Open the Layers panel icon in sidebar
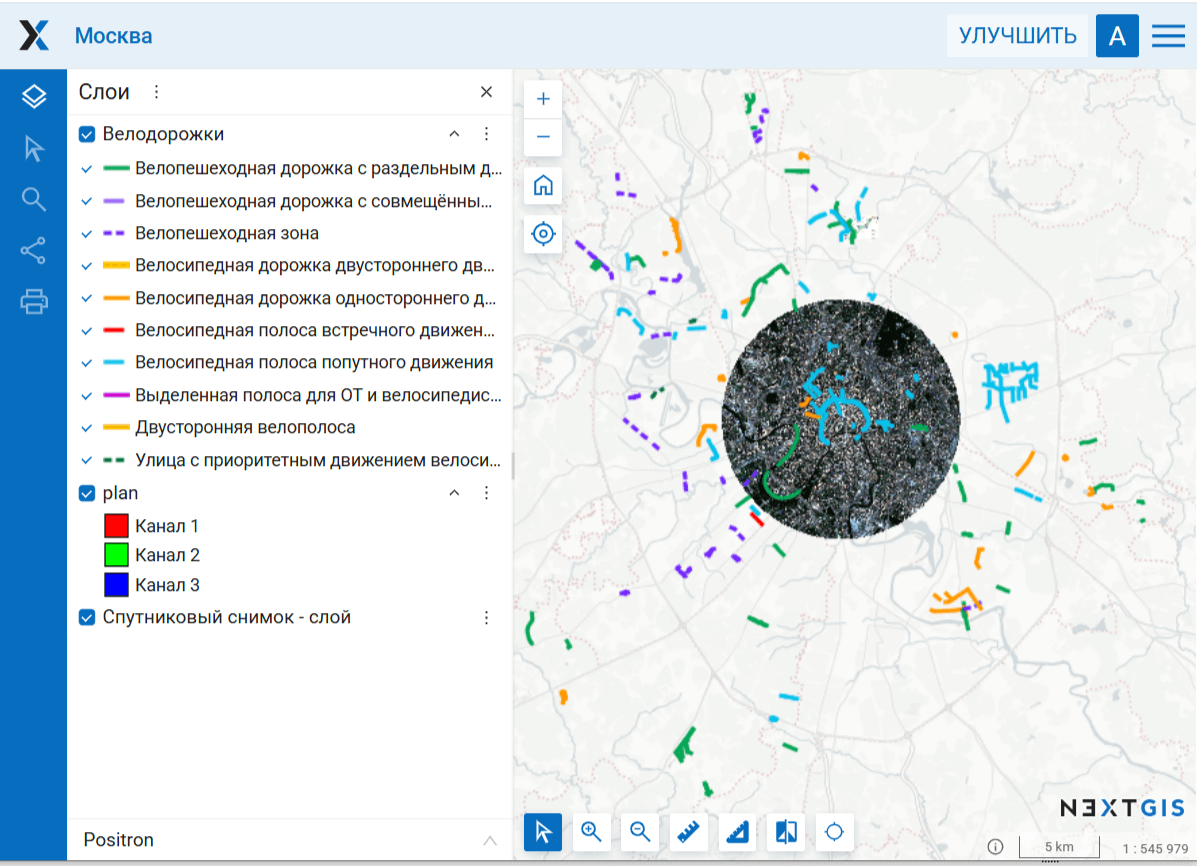Image resolution: width=1197 pixels, height=866 pixels. [34, 96]
